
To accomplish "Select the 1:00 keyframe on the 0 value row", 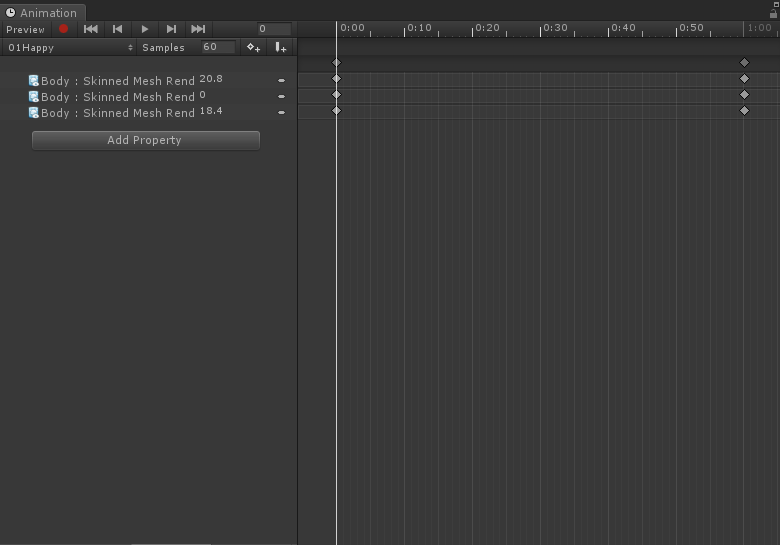I will click(x=744, y=94).
